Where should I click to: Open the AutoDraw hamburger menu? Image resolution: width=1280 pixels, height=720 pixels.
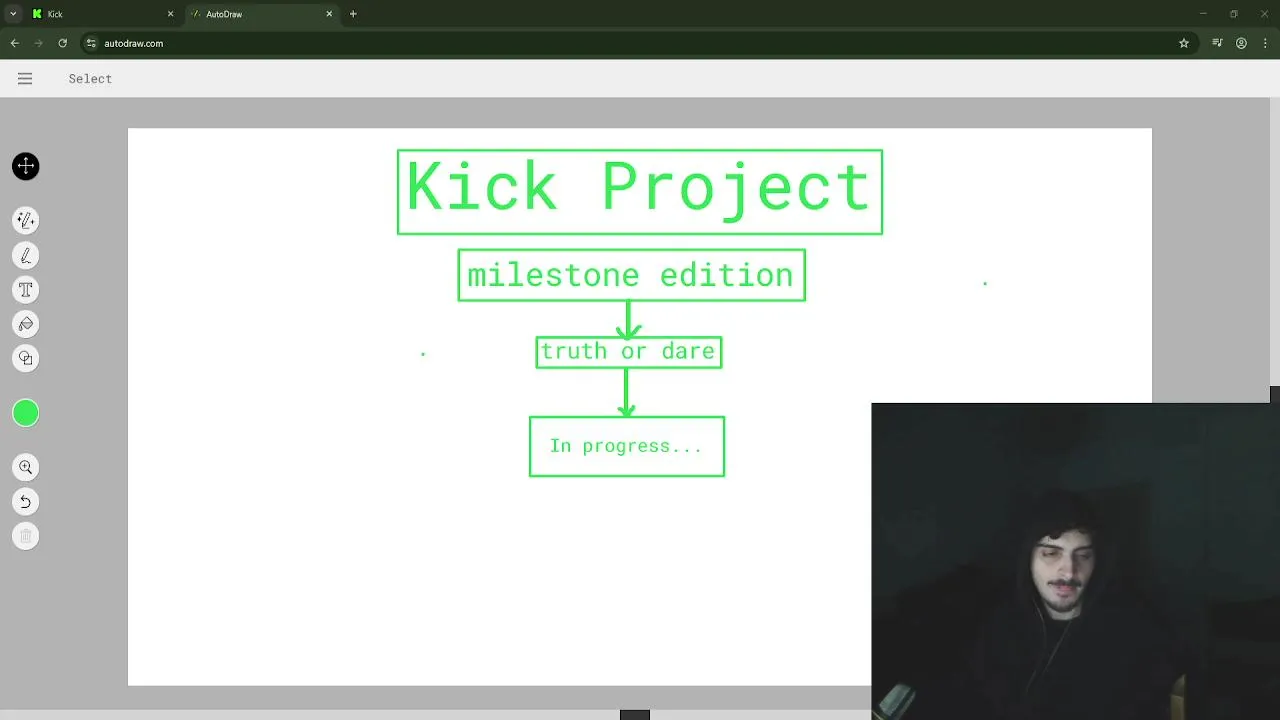coord(25,78)
